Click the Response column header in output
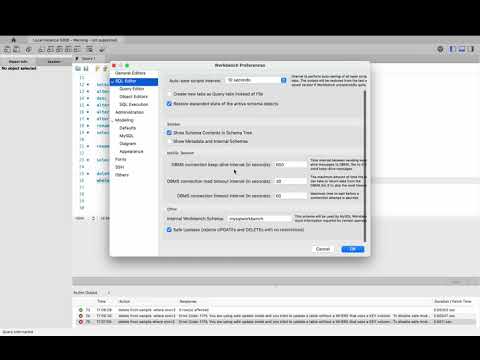This screenshot has height=360, width=480. click(188, 301)
